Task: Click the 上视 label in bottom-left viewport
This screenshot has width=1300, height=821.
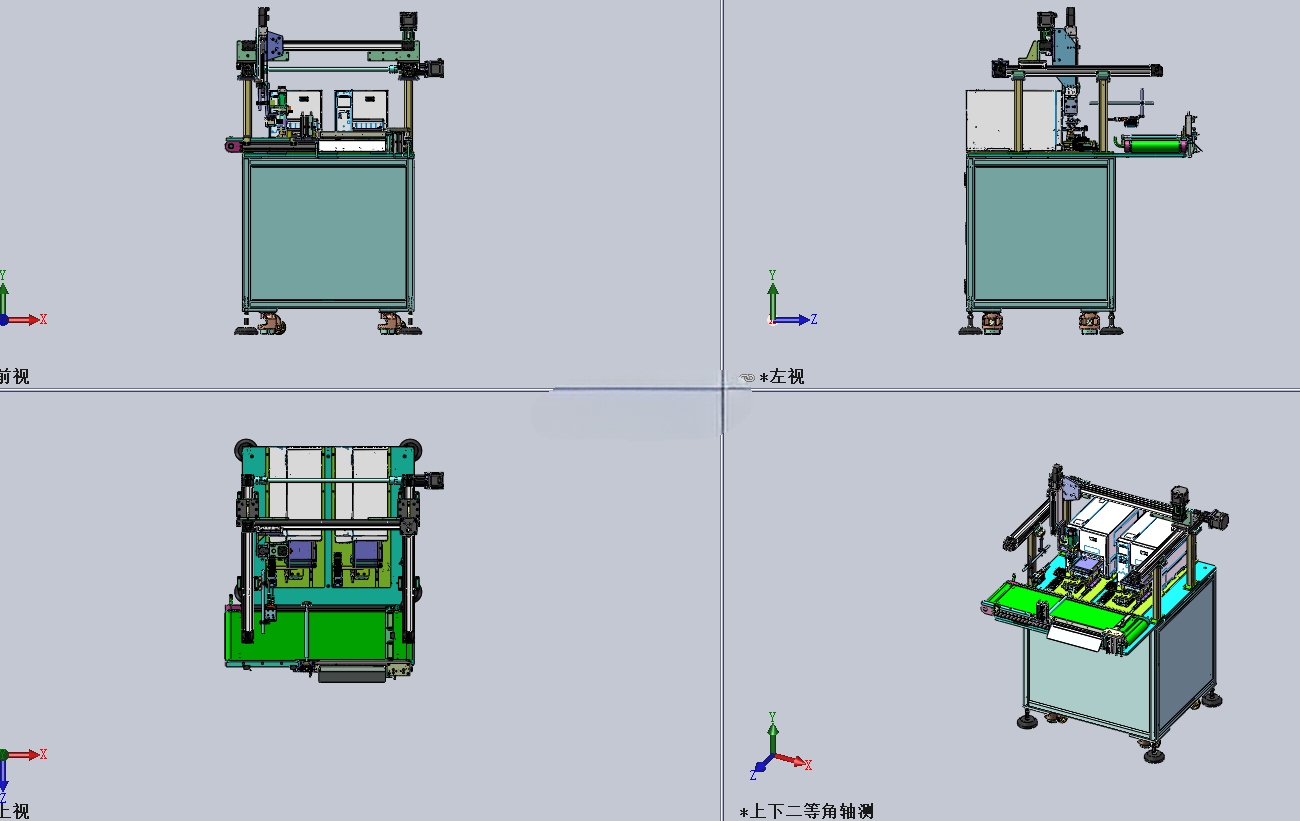Action: point(14,811)
